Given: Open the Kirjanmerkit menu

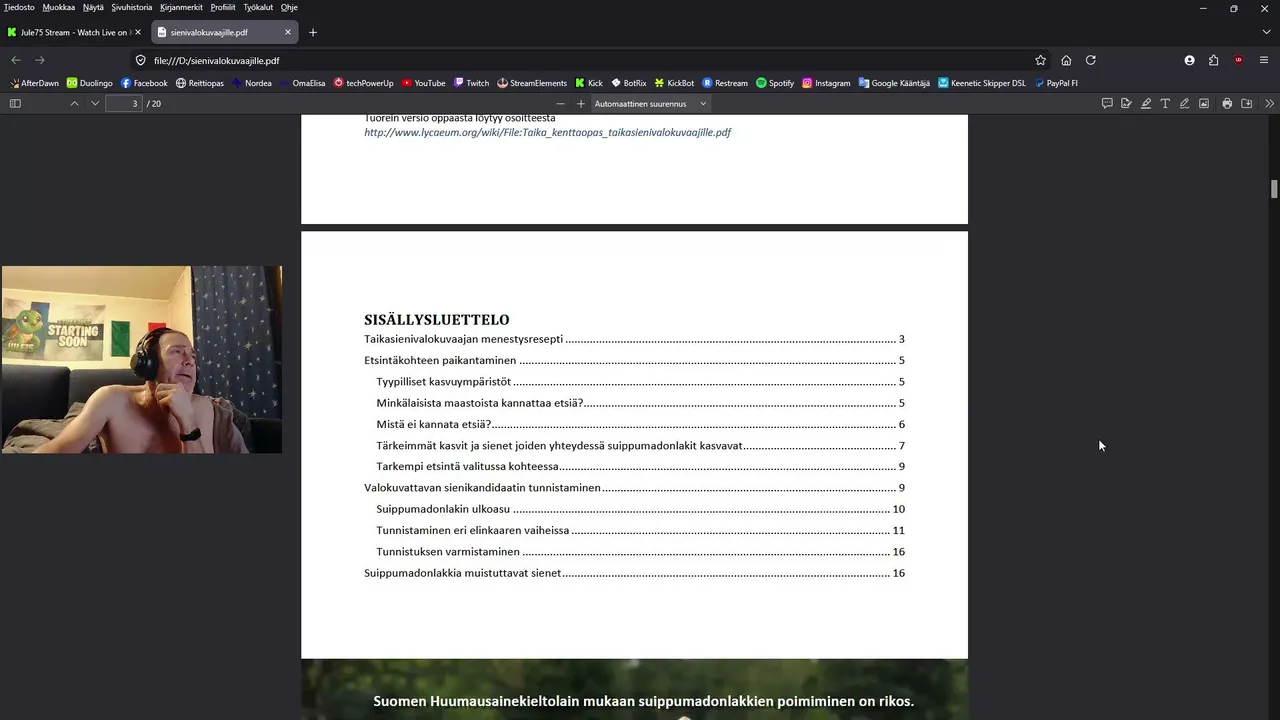Looking at the screenshot, I should pos(182,7).
